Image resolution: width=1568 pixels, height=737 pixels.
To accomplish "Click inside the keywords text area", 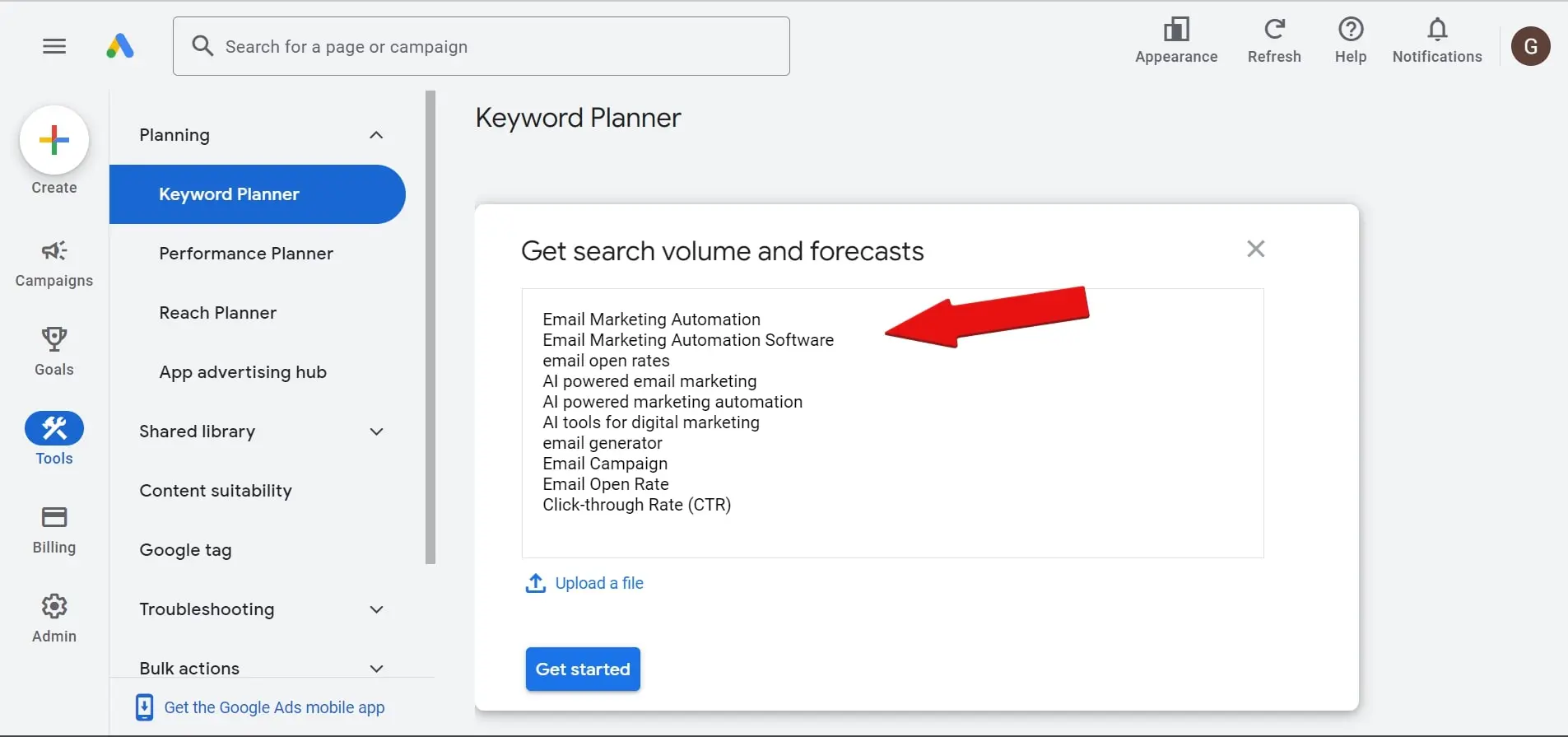I will coord(892,423).
